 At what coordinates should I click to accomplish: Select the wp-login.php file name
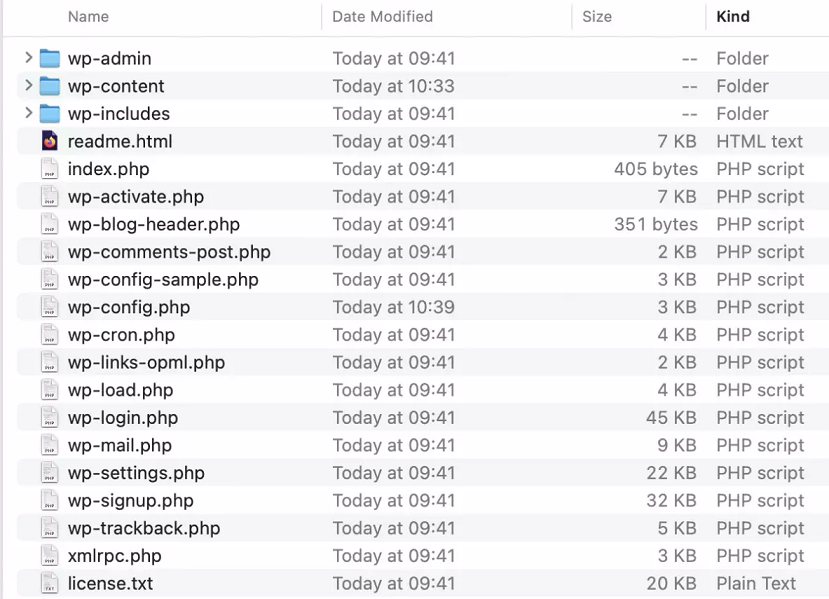coord(123,417)
